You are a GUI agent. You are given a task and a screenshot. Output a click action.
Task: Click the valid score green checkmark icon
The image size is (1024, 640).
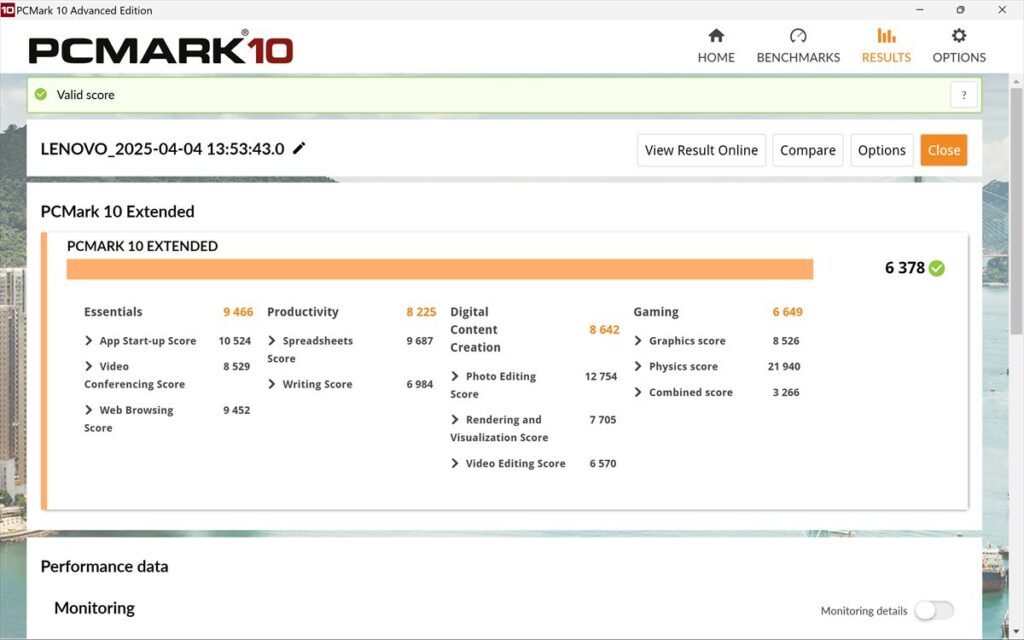click(x=40, y=95)
